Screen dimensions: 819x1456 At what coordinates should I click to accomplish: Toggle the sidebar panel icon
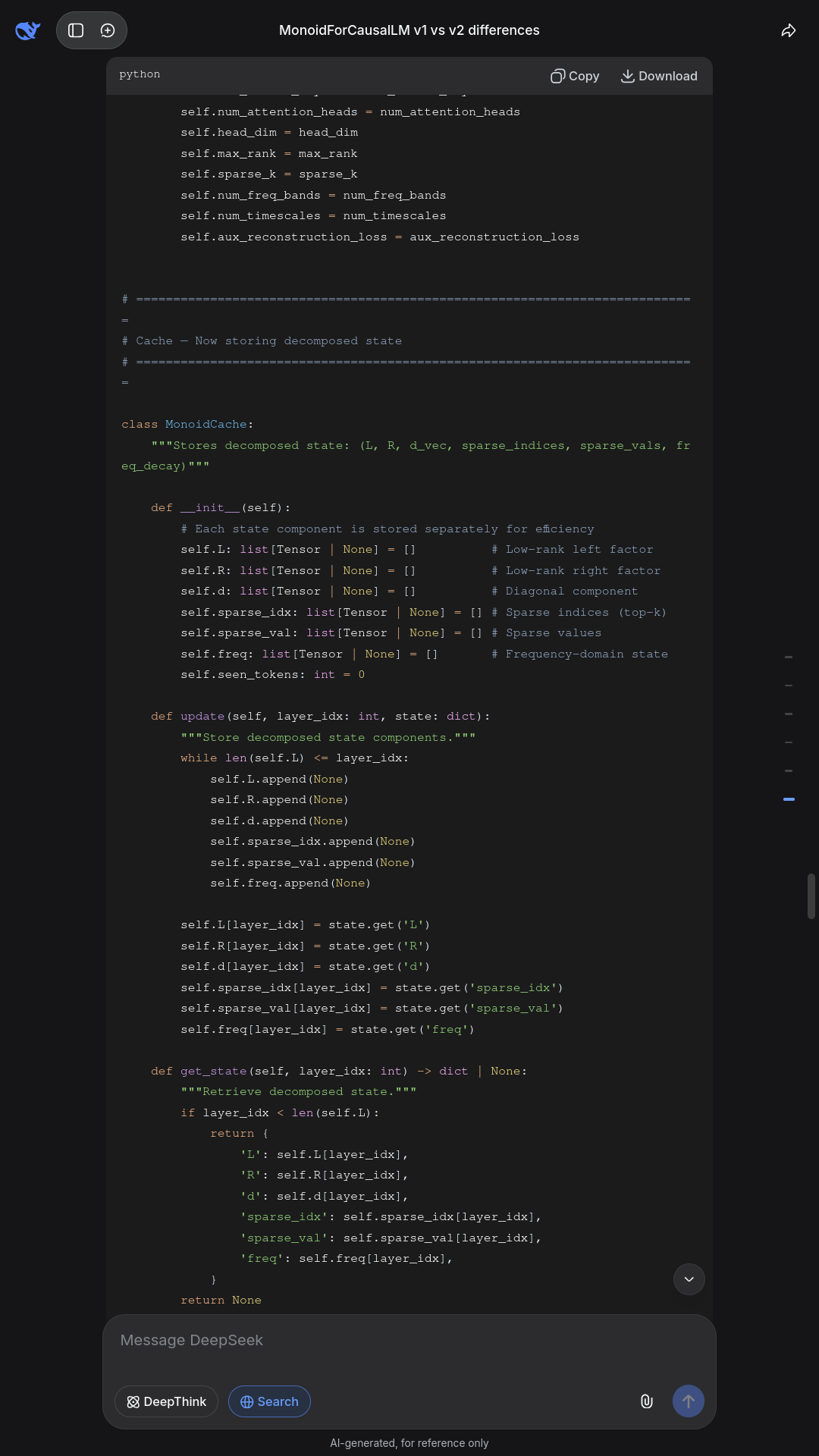76,30
